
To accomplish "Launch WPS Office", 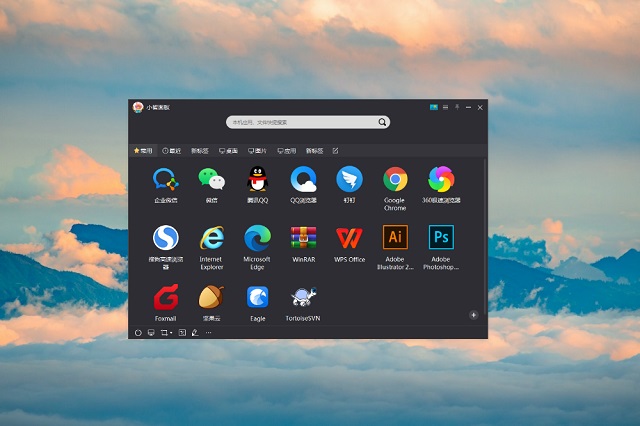I will (349, 237).
